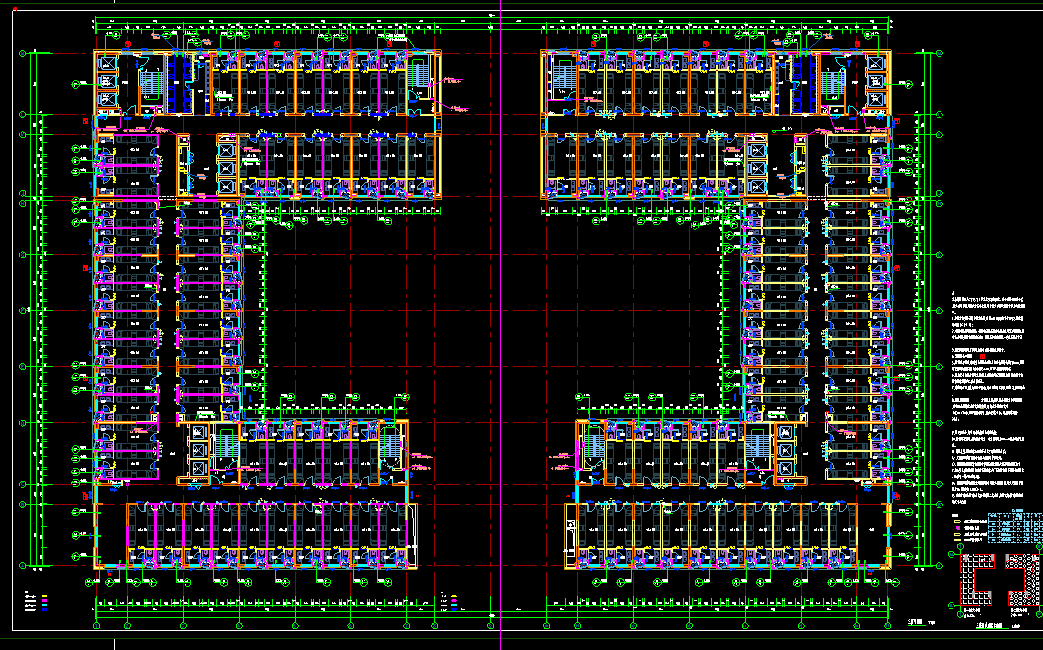Click the stairwell at the right end of top-left wing
Screen dimensions: 1043x650
click(418, 78)
